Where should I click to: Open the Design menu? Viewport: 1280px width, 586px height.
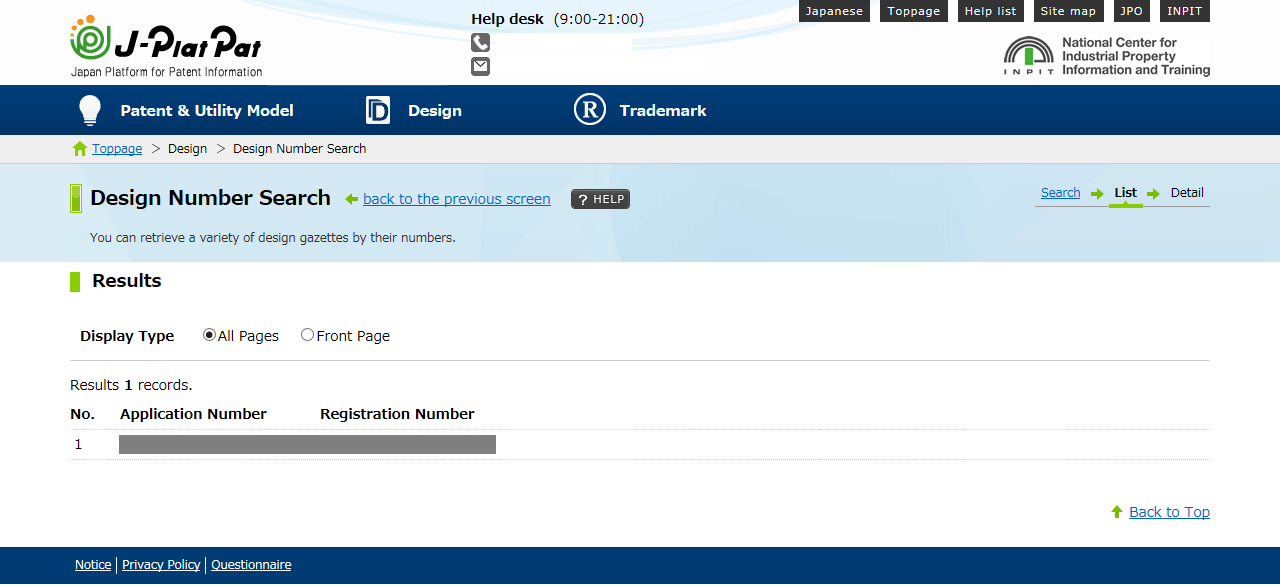tap(434, 111)
